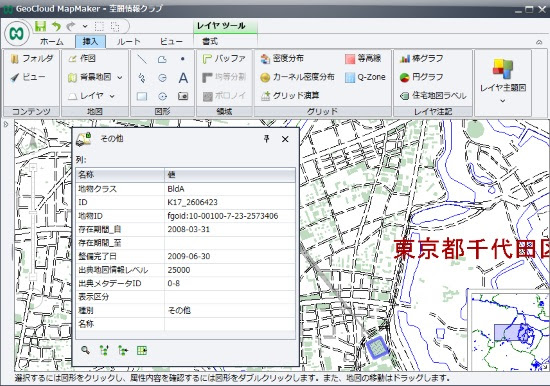This screenshot has width=550, height=386.
Task: Open the quick access toolbar dropdown arrow
Action: pyautogui.click(x=85, y=26)
